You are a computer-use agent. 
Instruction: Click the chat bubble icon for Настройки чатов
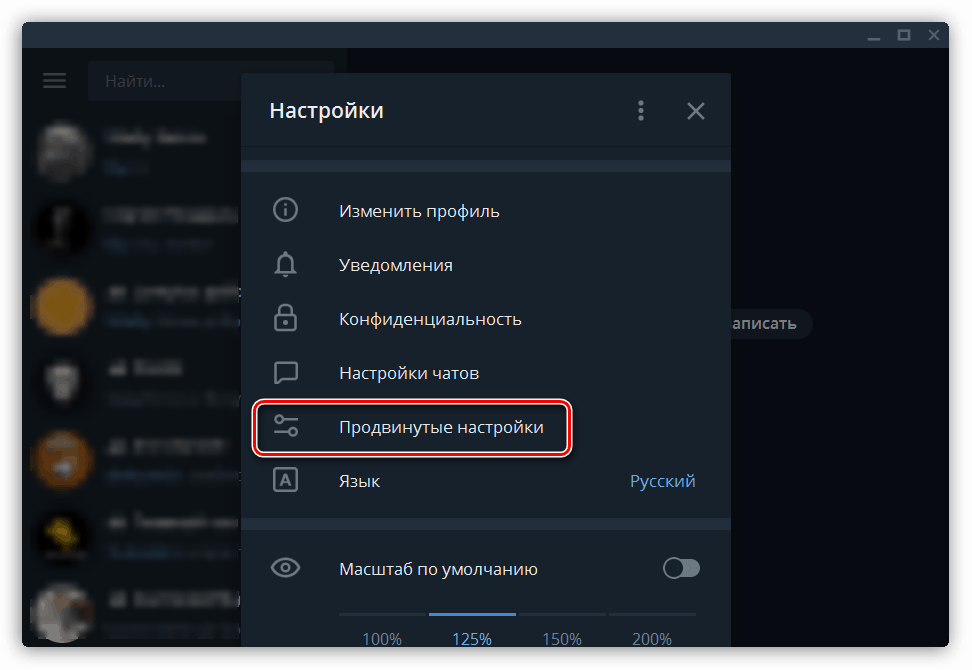(286, 372)
